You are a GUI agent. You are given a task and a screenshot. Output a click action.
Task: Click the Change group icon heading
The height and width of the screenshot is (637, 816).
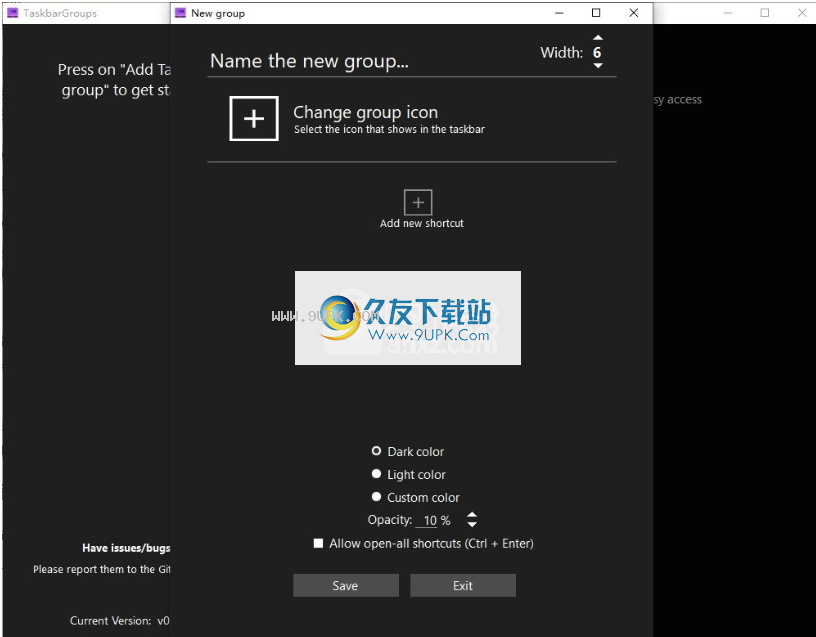click(x=365, y=112)
